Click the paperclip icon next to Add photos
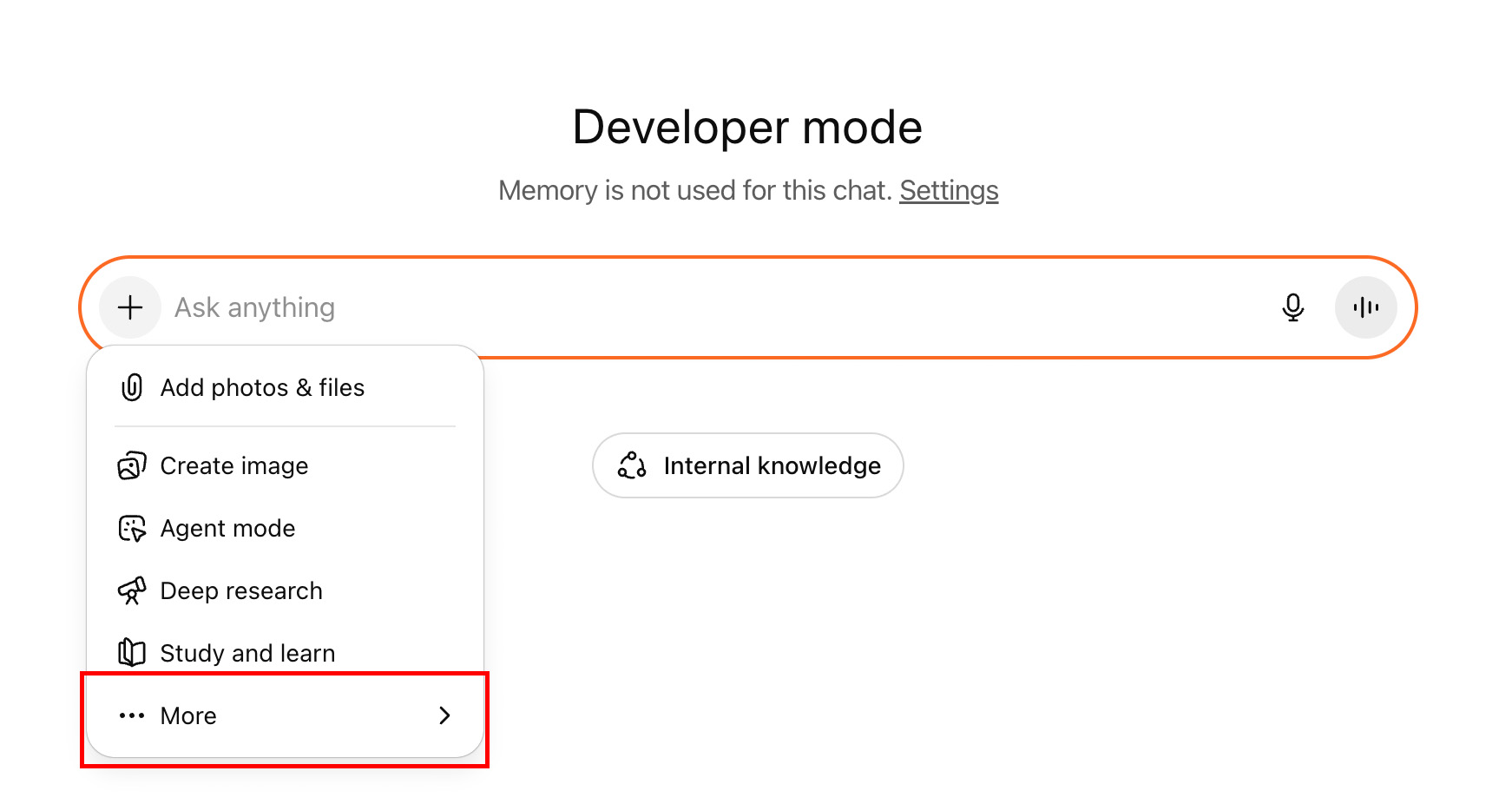Viewport: 1512px width, 804px height. pyautogui.click(x=131, y=387)
